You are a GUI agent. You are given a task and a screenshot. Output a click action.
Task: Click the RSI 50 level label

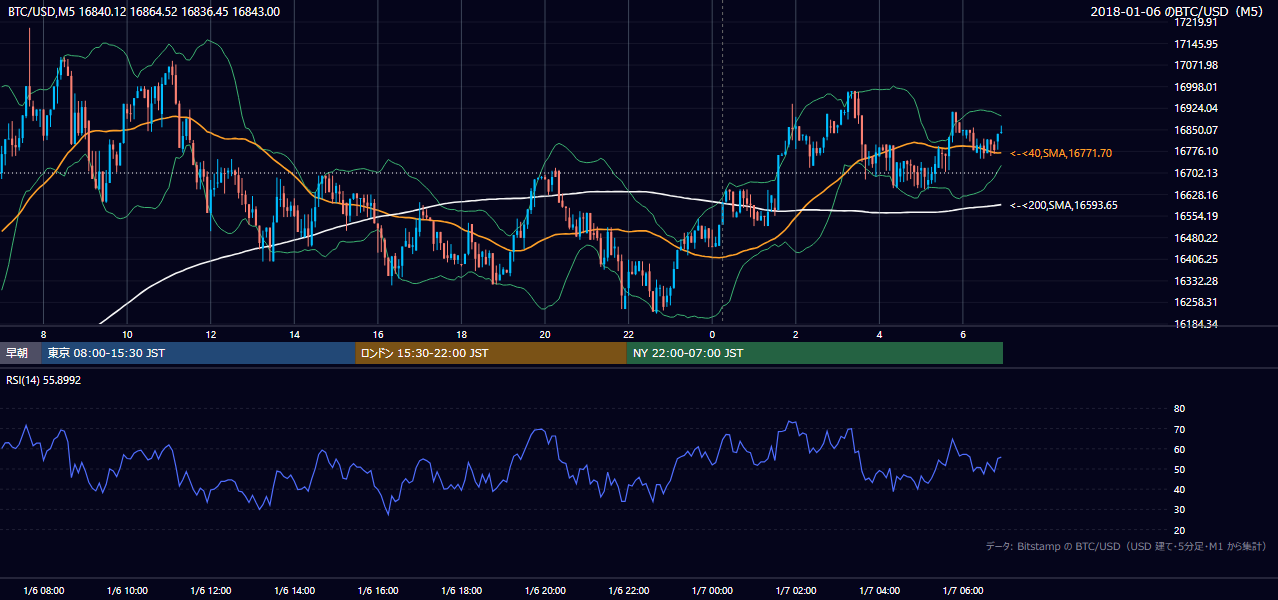coord(1179,469)
